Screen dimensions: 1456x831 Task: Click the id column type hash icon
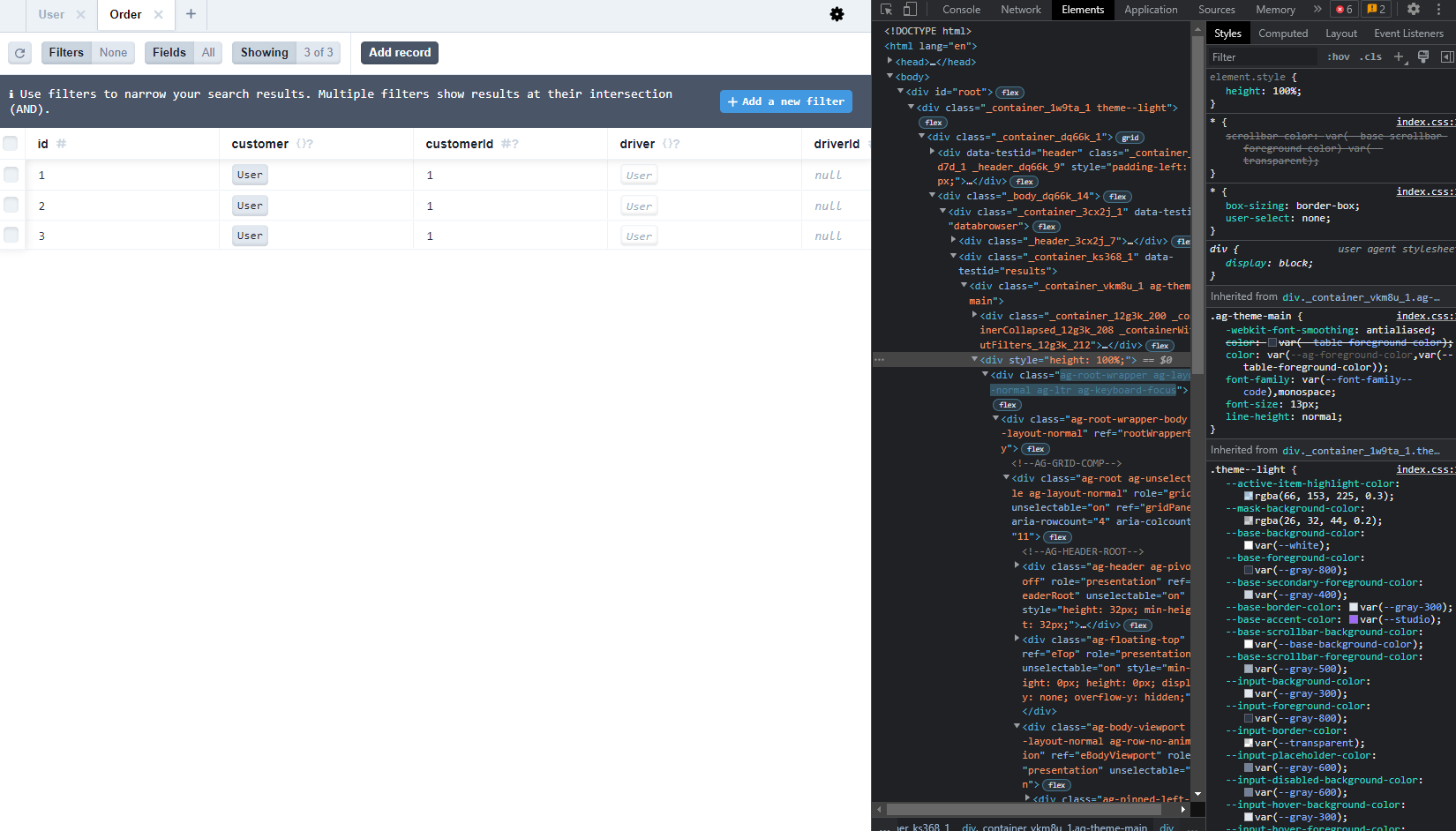coord(62,144)
